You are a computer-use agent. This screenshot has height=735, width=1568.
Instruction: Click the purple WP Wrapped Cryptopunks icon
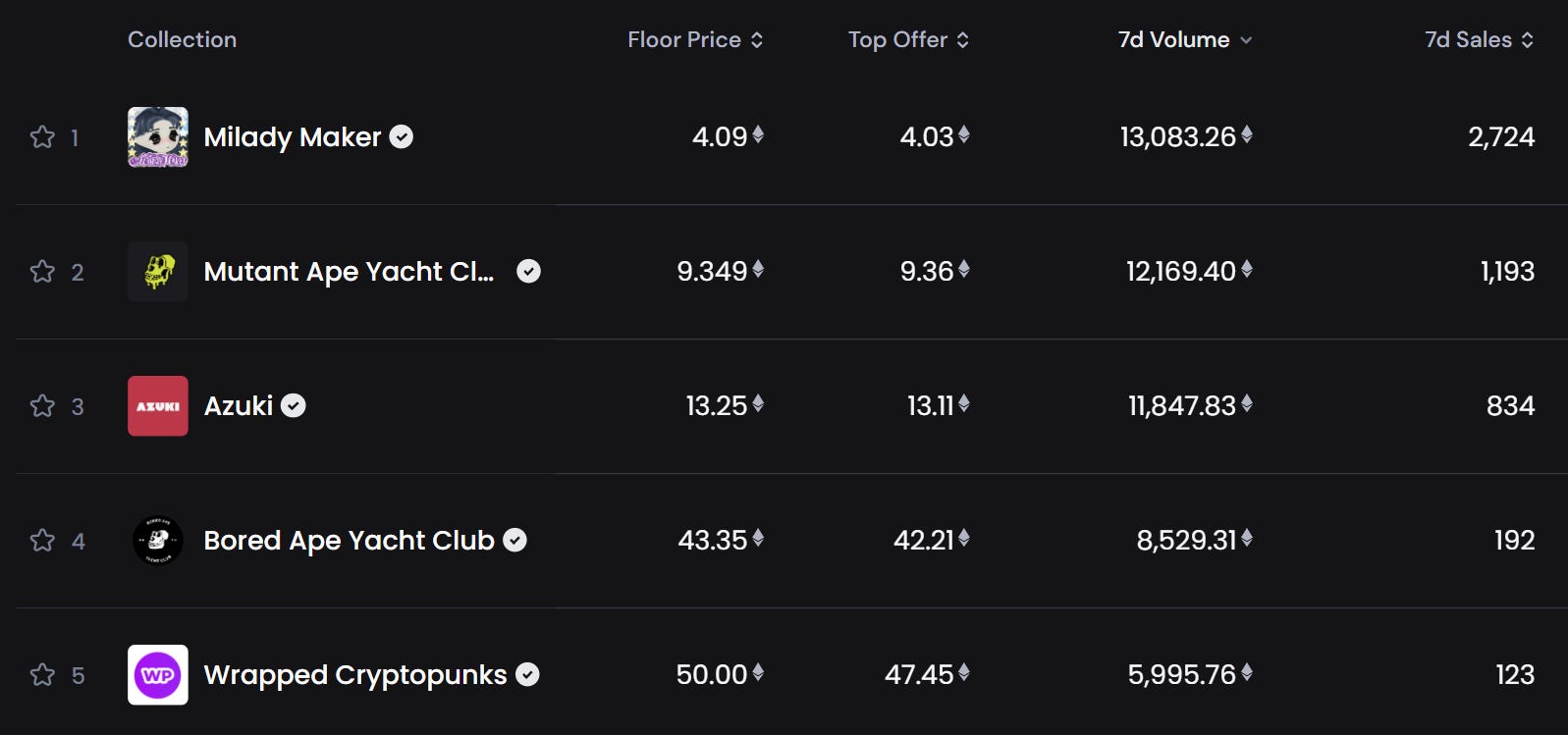tap(158, 675)
